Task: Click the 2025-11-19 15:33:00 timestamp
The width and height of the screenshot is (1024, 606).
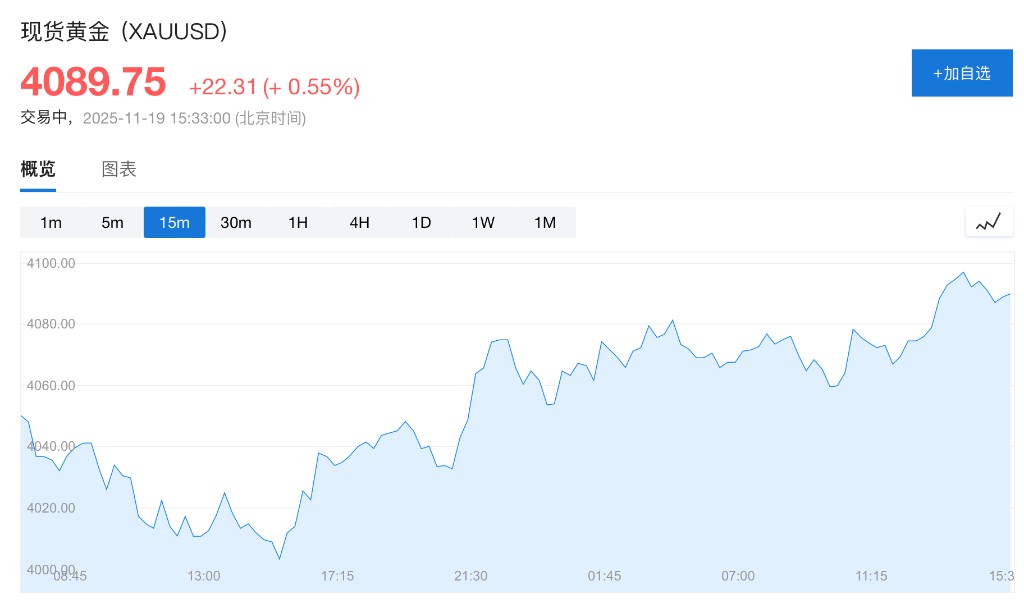Action: pos(157,118)
